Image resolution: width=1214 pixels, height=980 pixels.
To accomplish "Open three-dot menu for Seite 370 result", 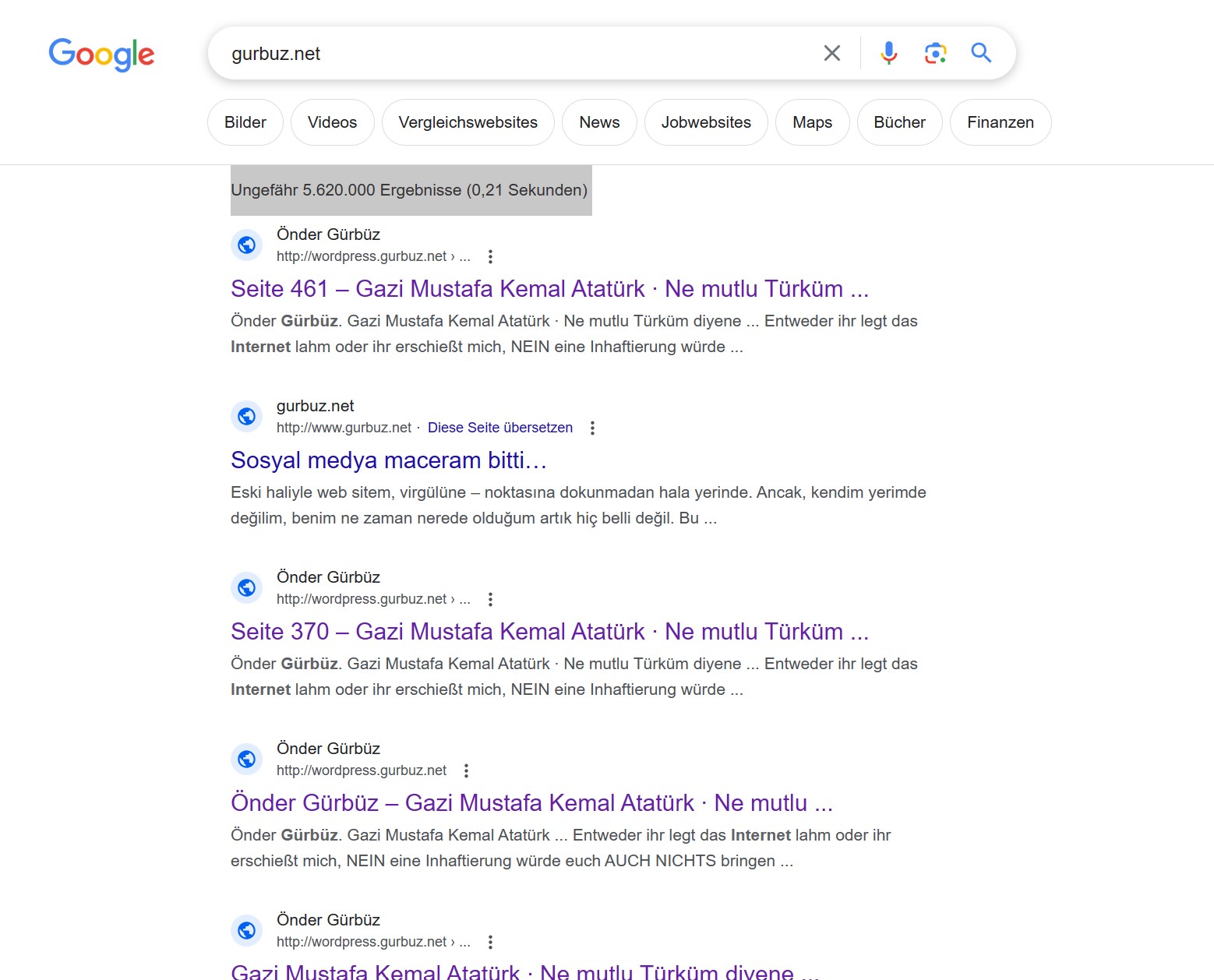I will 490,599.
